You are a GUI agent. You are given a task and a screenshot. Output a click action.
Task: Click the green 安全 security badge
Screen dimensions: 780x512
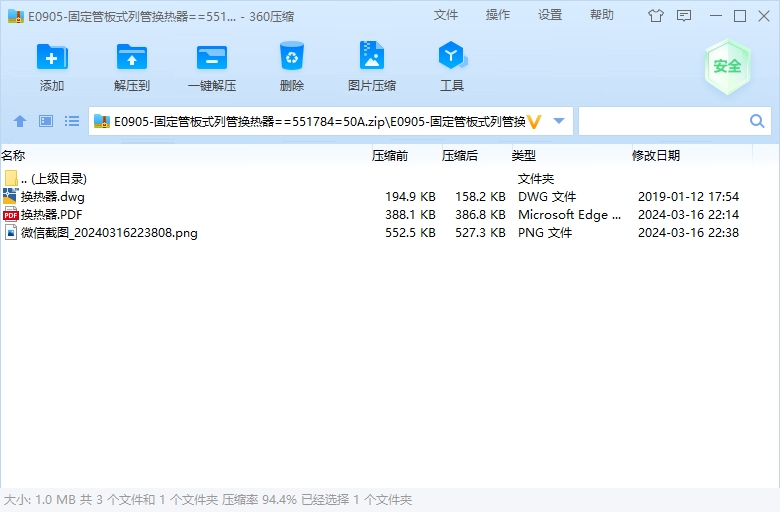tap(727, 66)
